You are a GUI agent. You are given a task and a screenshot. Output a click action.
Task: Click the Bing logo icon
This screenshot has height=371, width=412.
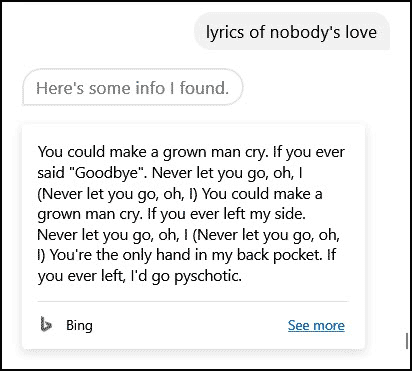(x=46, y=324)
